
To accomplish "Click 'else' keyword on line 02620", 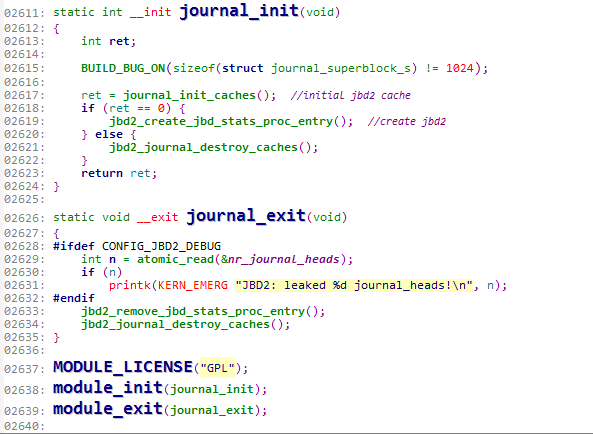I will (x=109, y=134).
